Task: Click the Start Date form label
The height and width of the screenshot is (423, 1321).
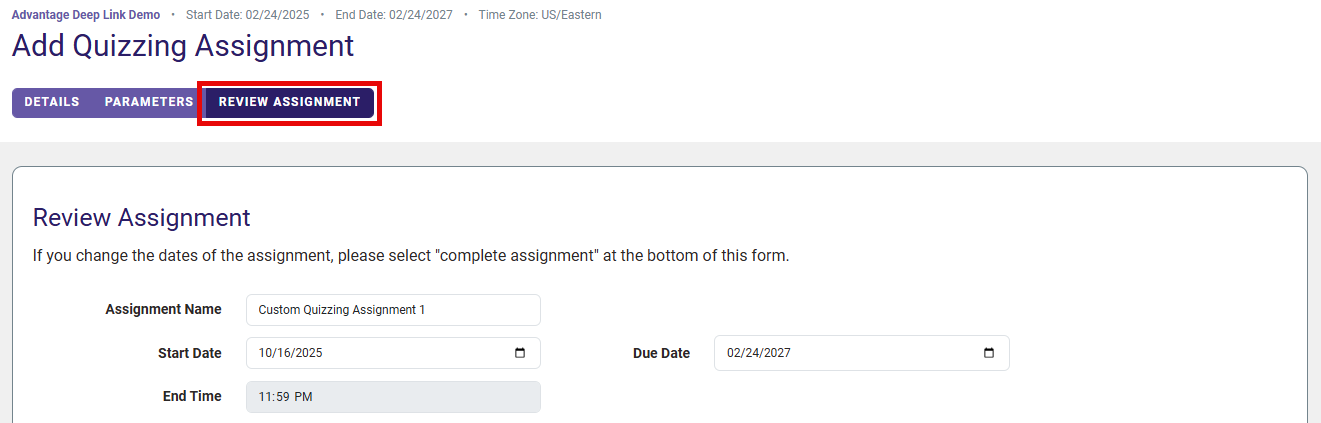Action: point(190,353)
